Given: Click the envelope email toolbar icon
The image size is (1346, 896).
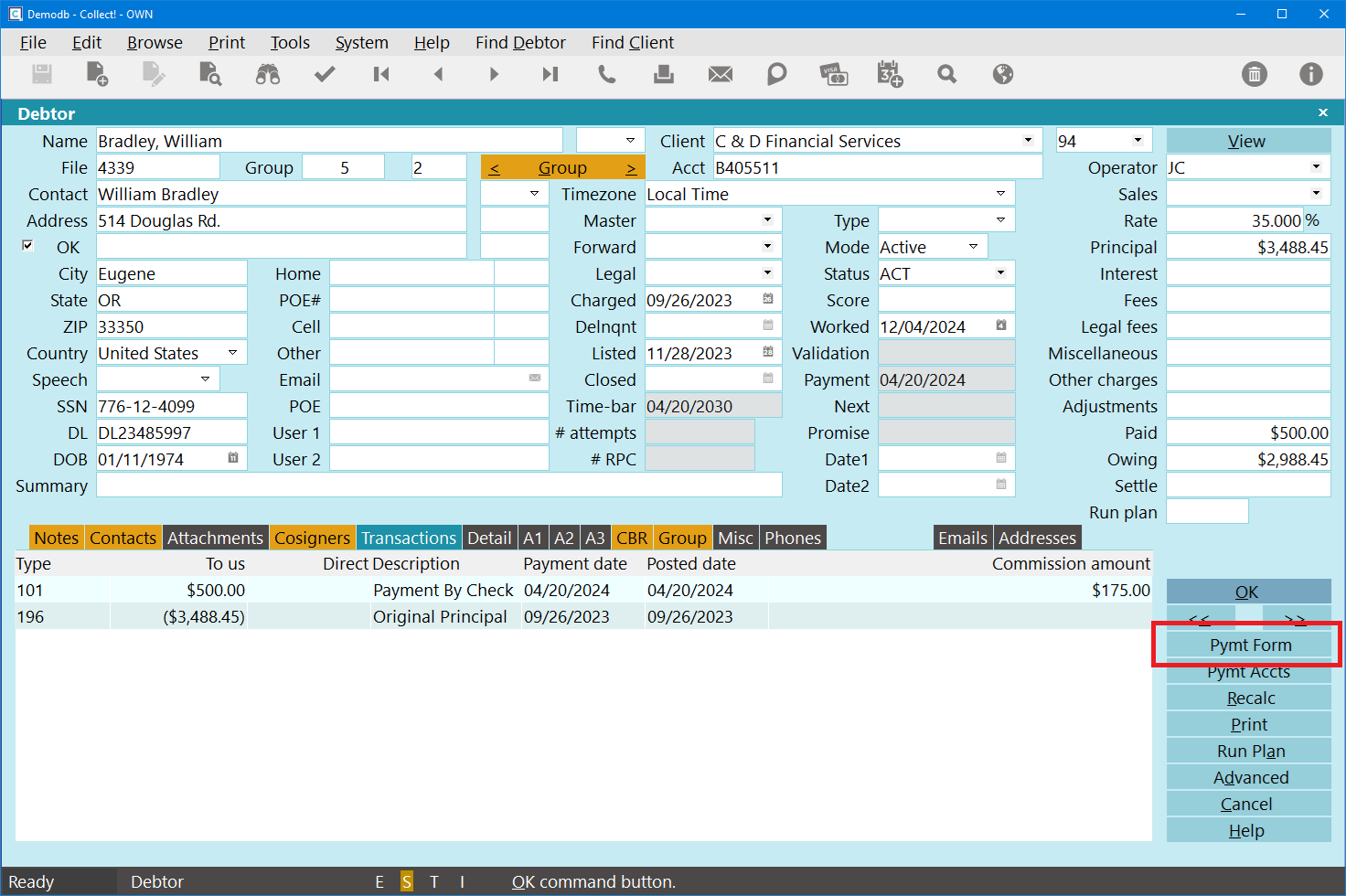Looking at the screenshot, I should coord(721,74).
